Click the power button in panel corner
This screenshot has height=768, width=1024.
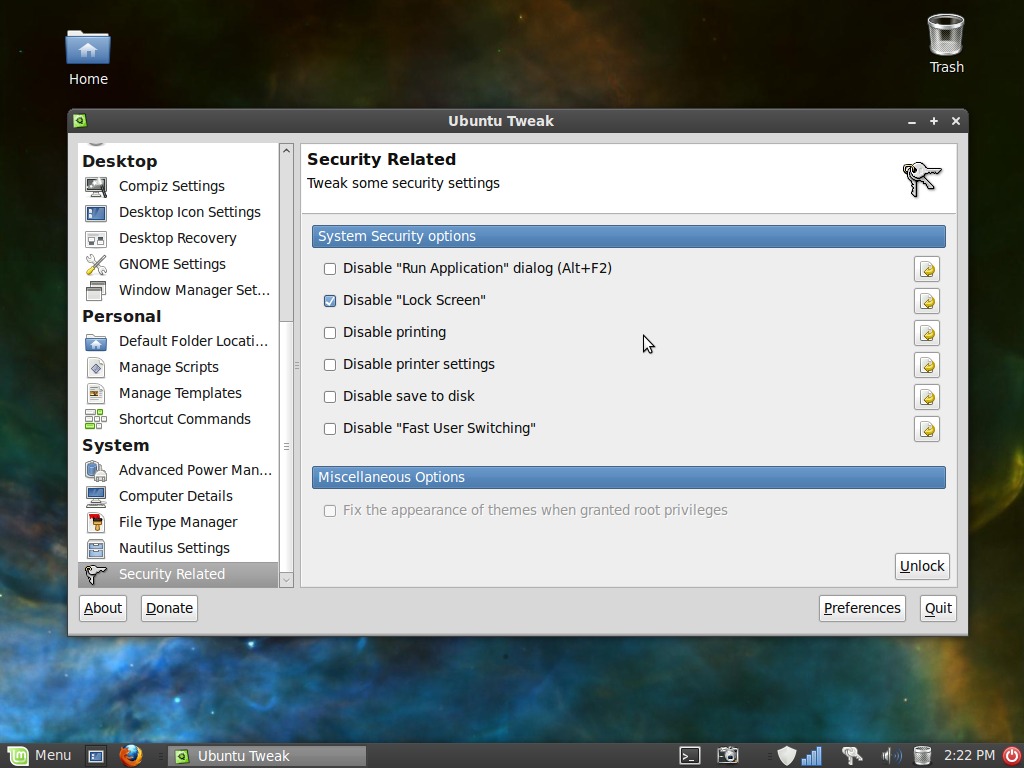pos(1012,756)
